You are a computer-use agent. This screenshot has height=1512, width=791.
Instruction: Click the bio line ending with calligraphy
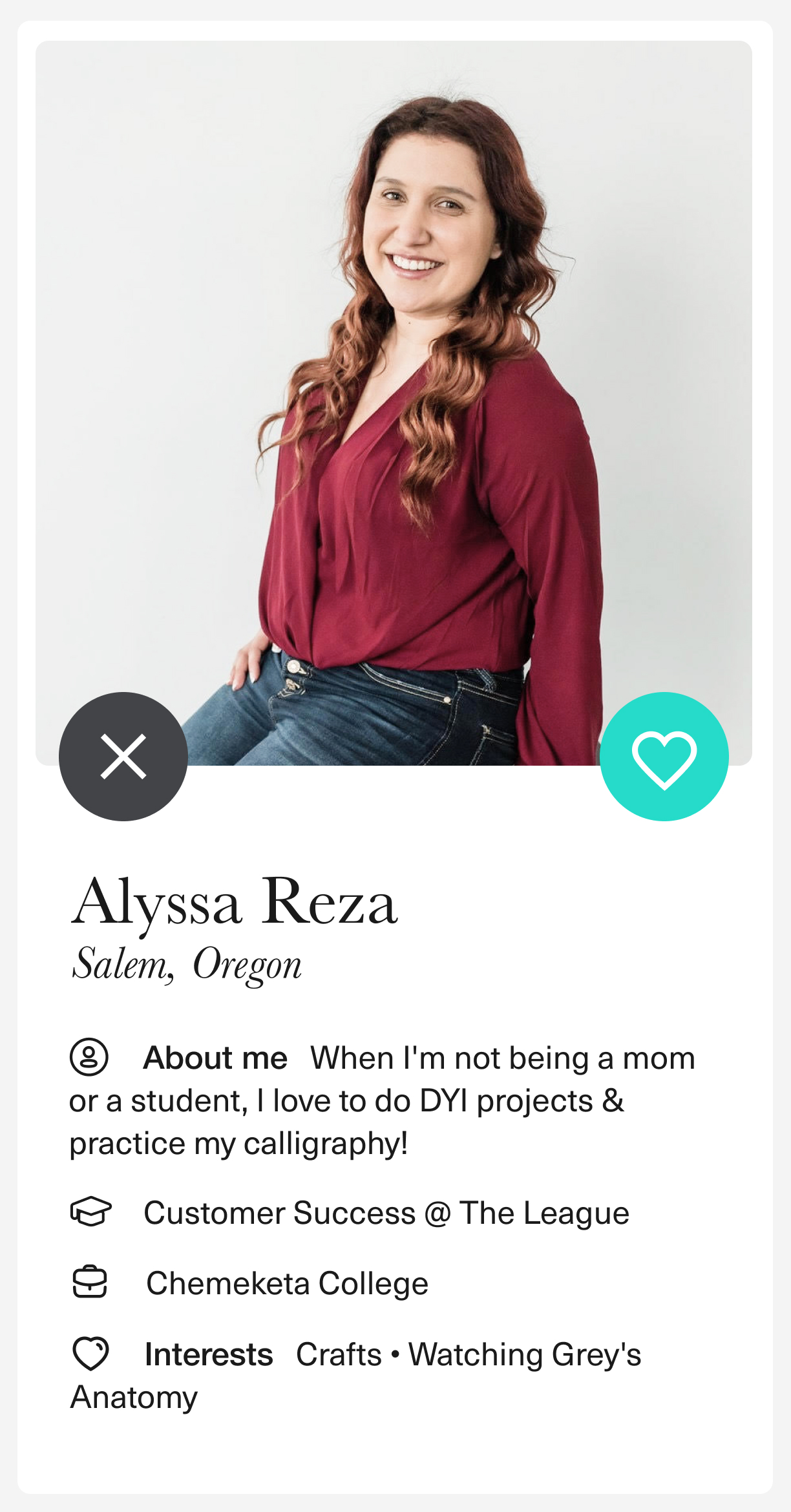pyautogui.click(x=238, y=1144)
